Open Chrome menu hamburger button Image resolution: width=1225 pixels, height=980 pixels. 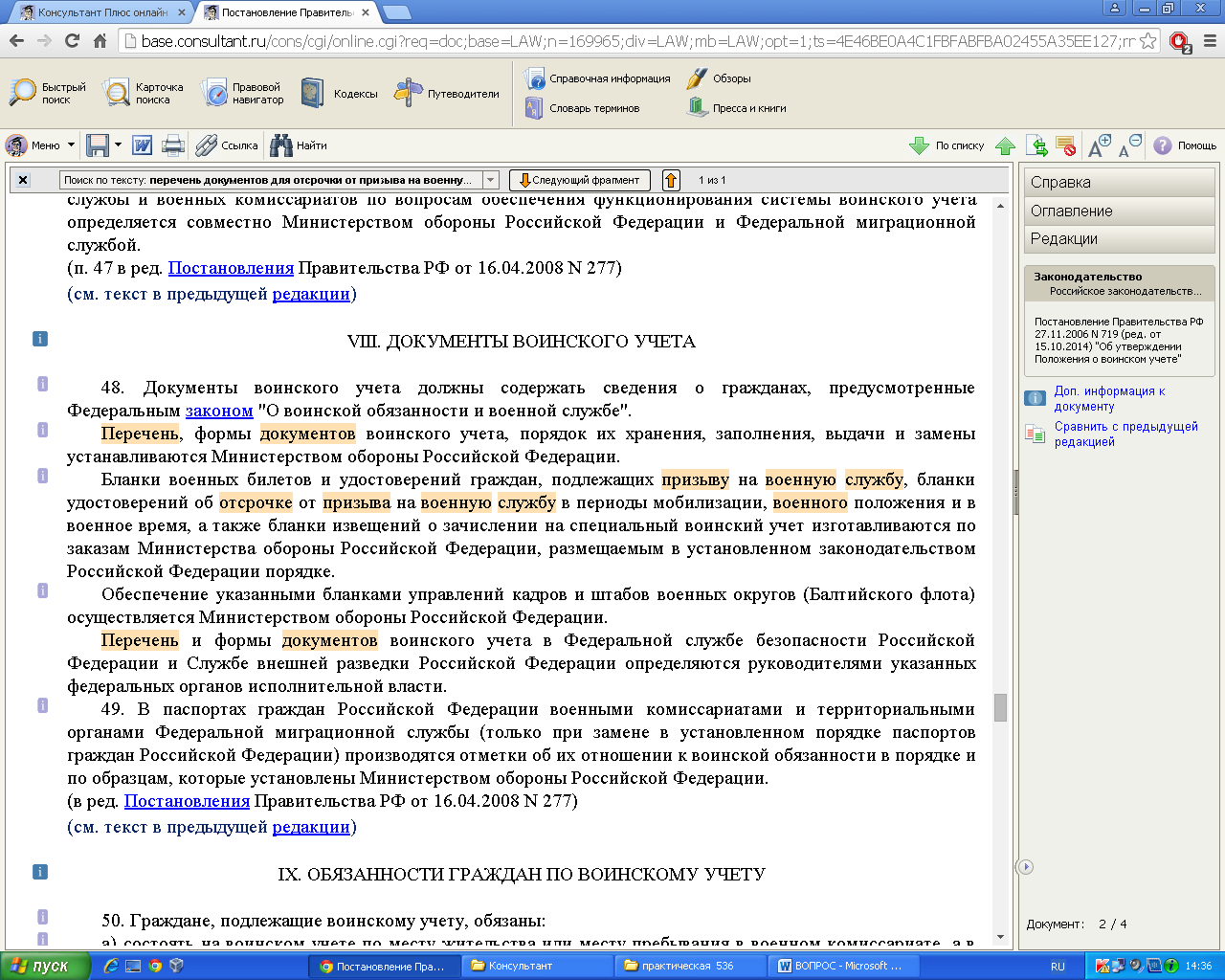[1209, 41]
